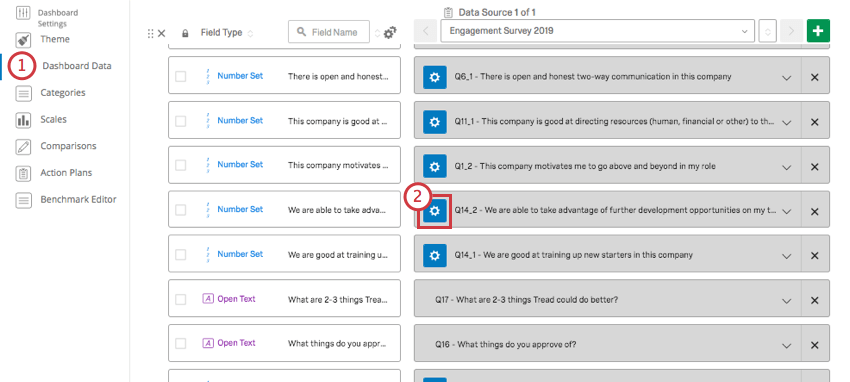Remove the Q11_1 field mapping
The image size is (850, 382).
(x=814, y=122)
